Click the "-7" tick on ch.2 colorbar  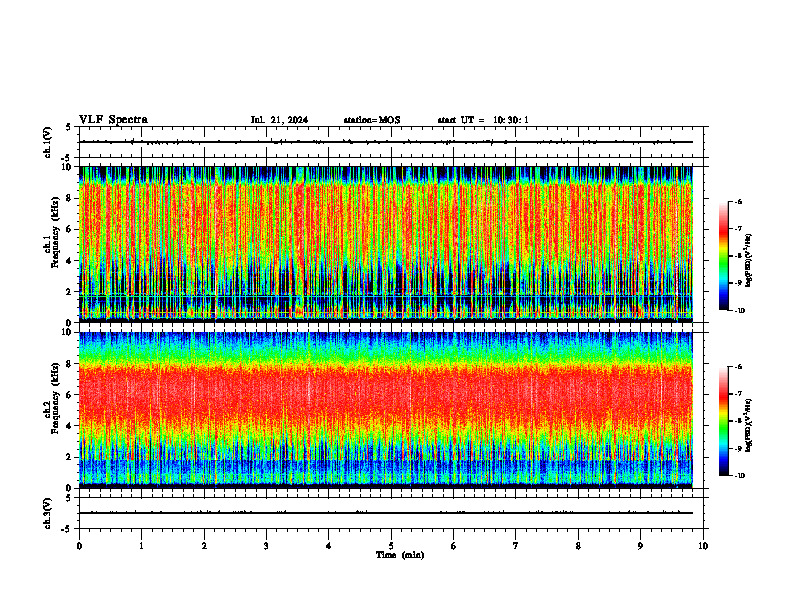point(738,394)
